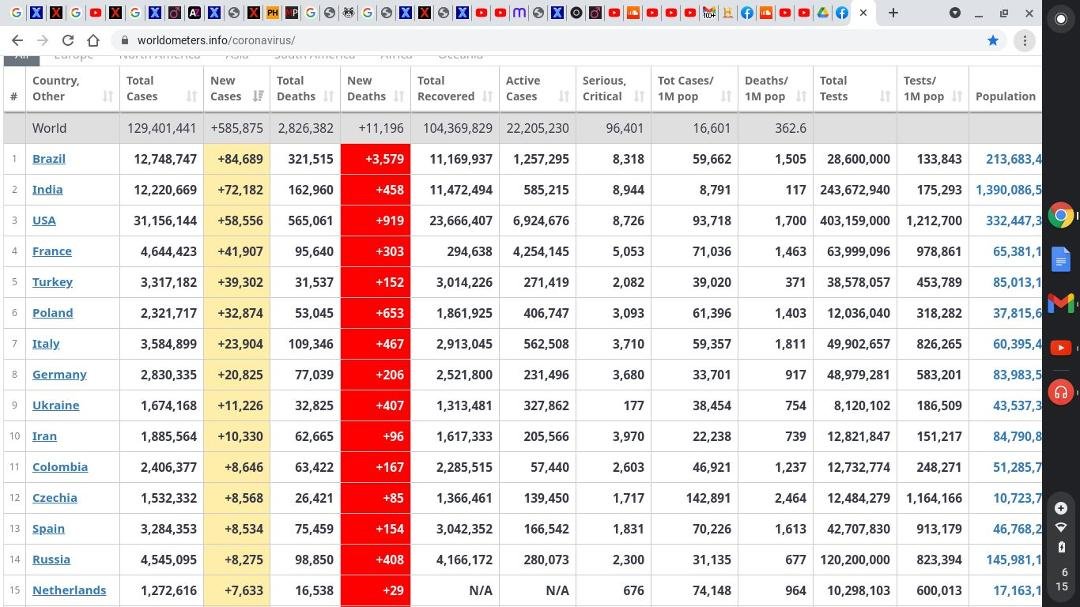Open the Colombia country link
This screenshot has height=607, width=1080.
pos(60,467)
